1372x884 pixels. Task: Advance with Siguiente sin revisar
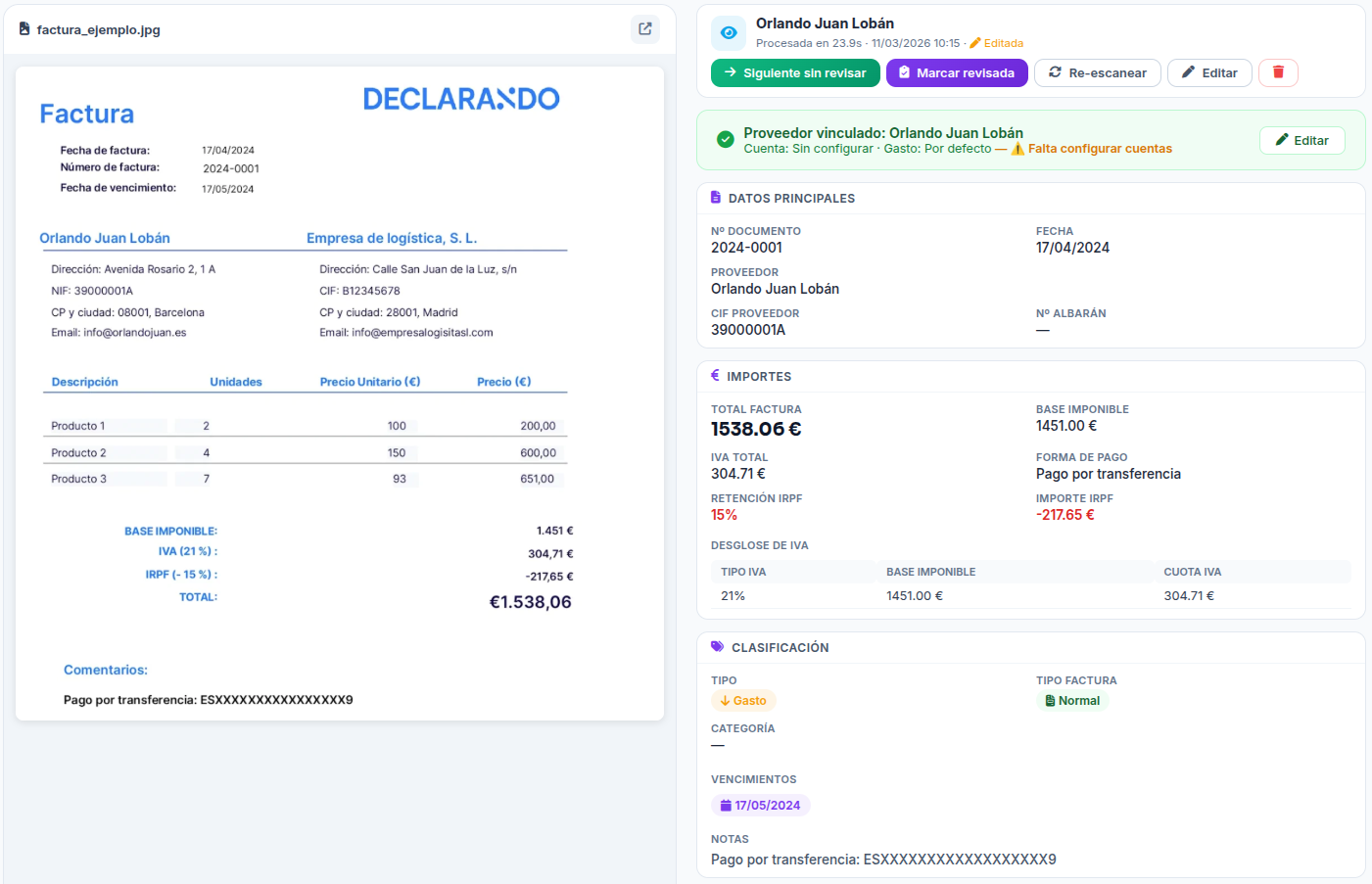pos(795,72)
